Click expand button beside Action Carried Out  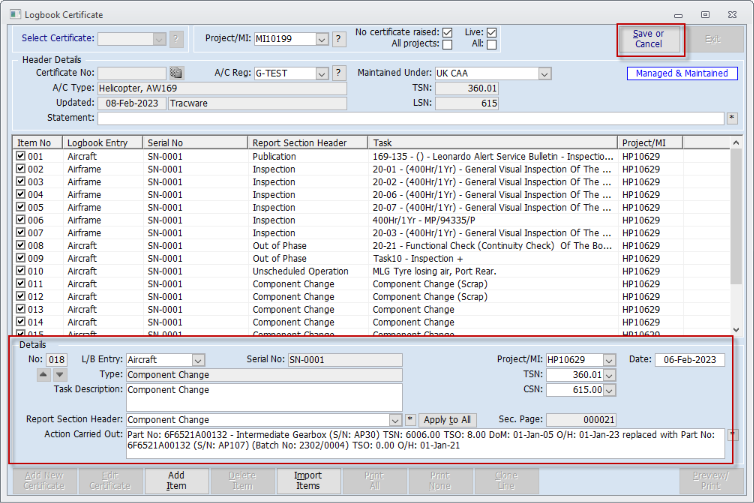pos(732,435)
